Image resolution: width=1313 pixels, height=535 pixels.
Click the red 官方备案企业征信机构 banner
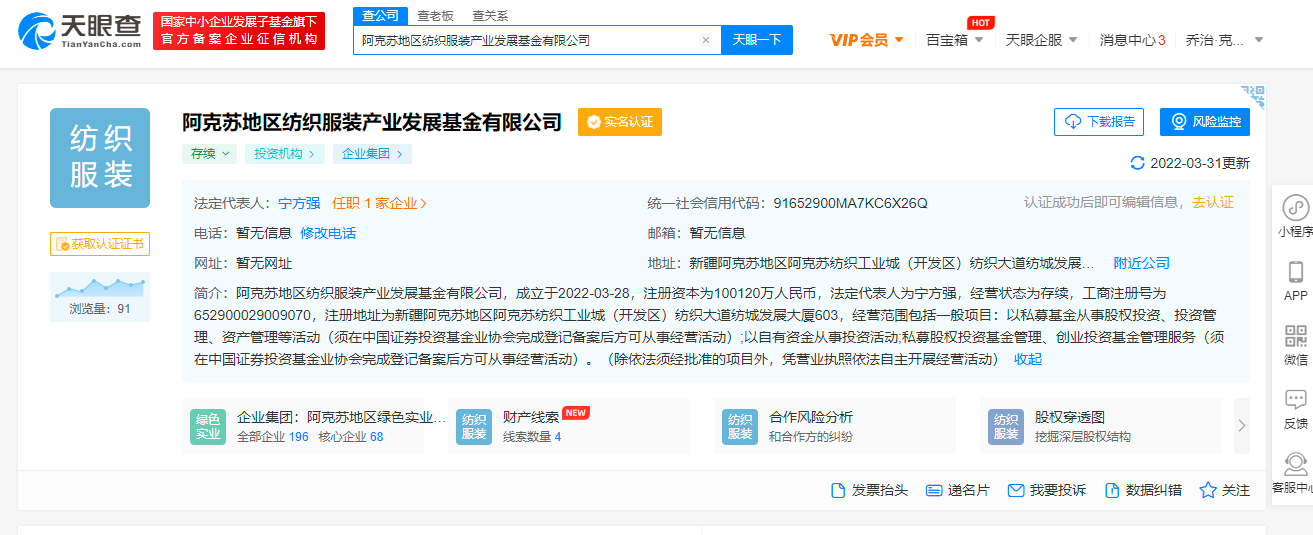coord(239,31)
